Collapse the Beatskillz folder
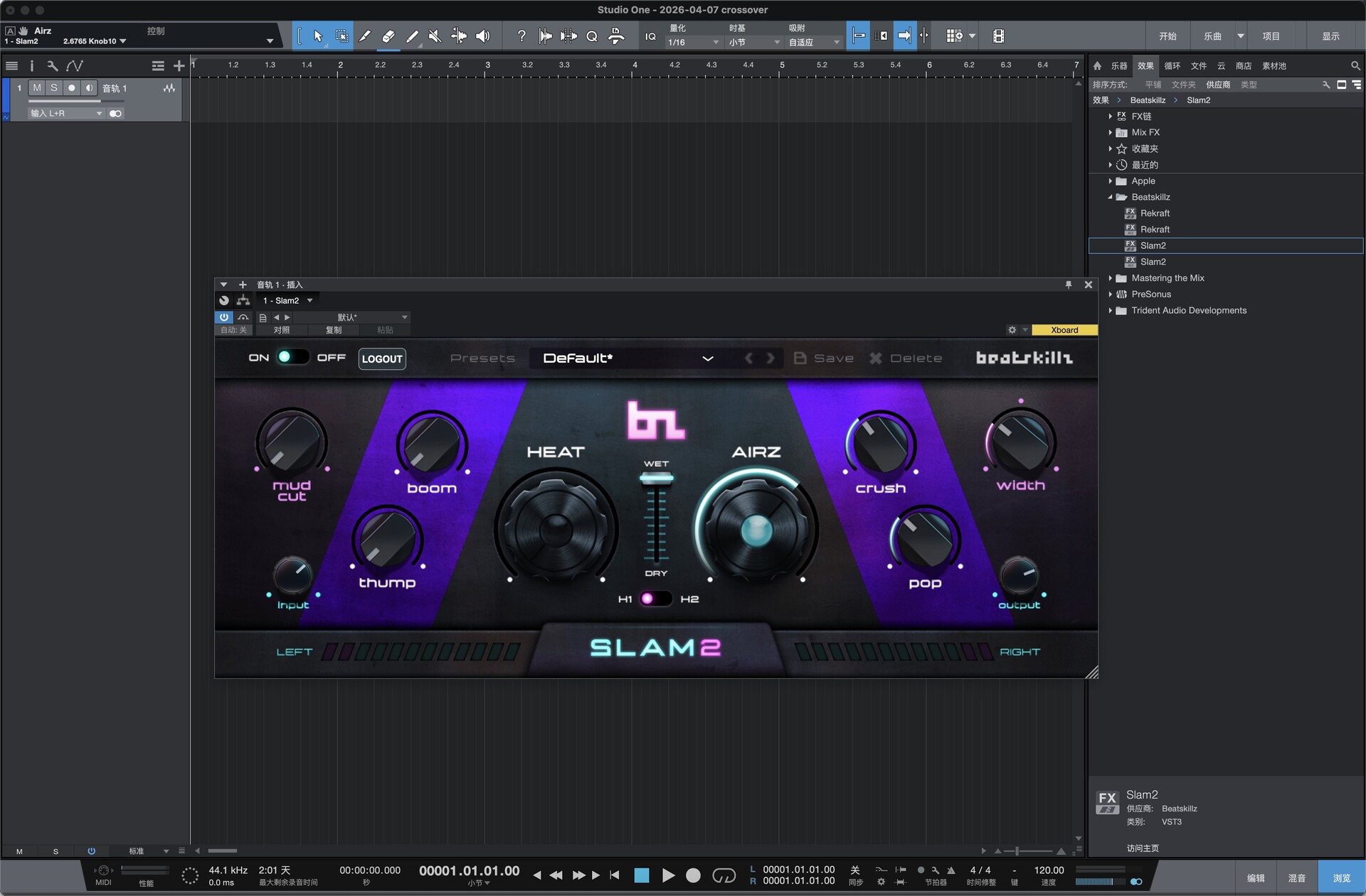Screen dimensions: 1366x896 (x=1110, y=198)
